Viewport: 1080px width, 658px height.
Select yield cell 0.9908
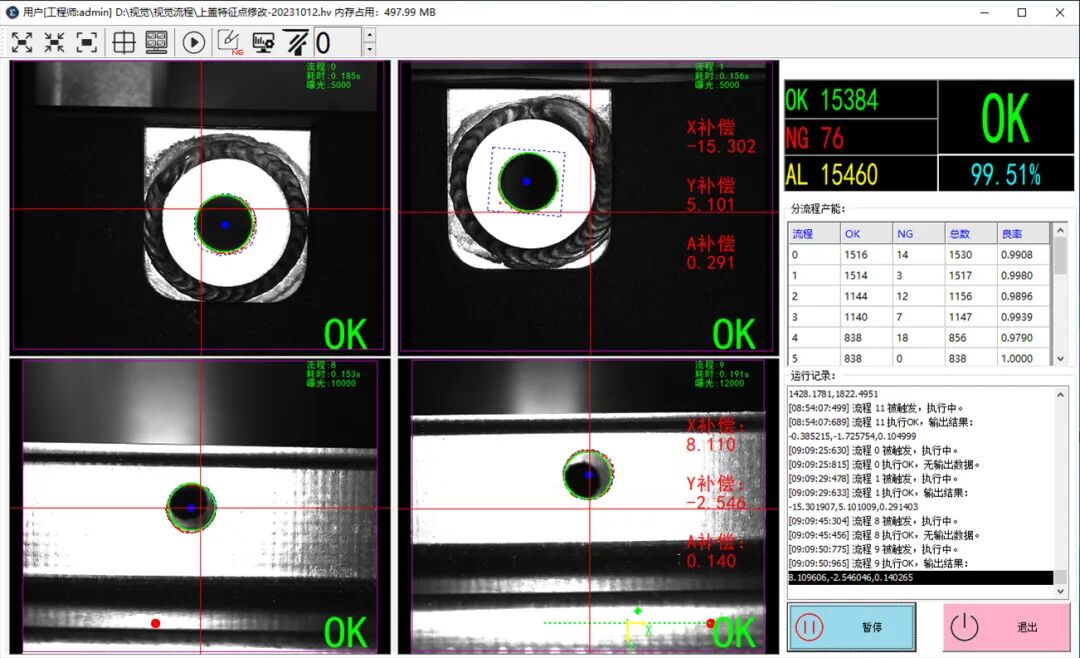(1024, 254)
